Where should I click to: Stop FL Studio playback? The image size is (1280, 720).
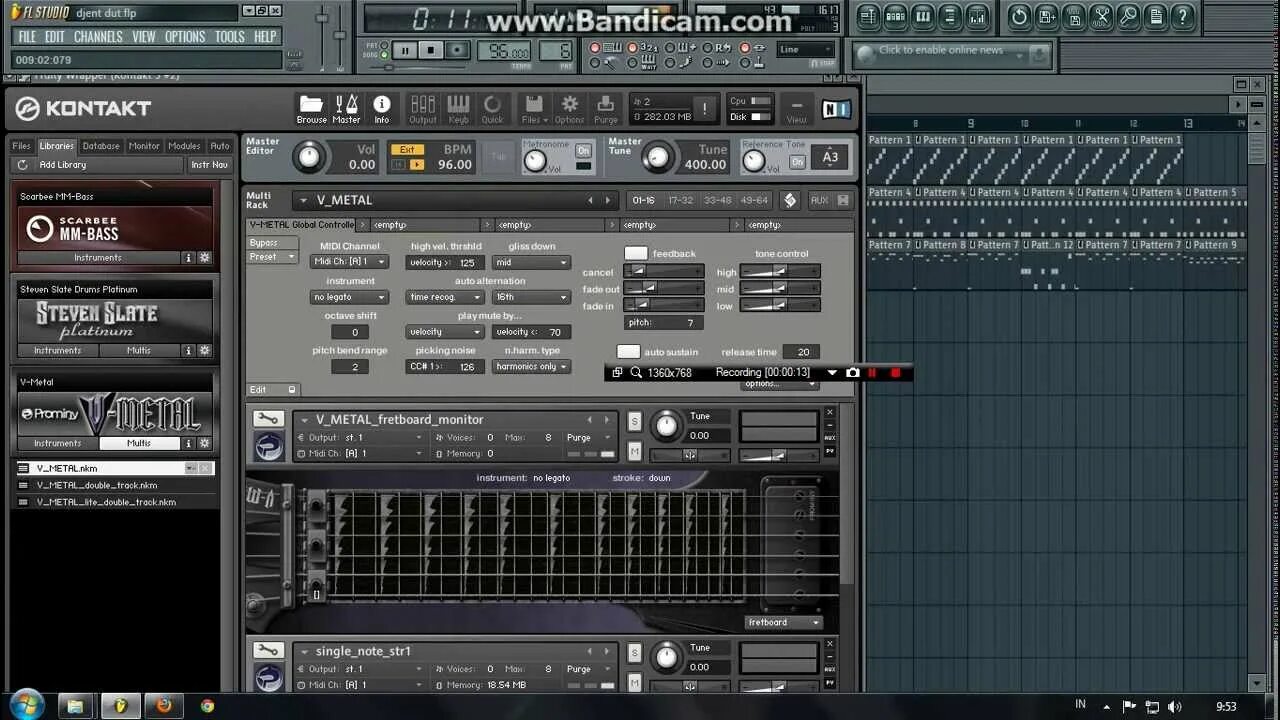click(x=431, y=50)
